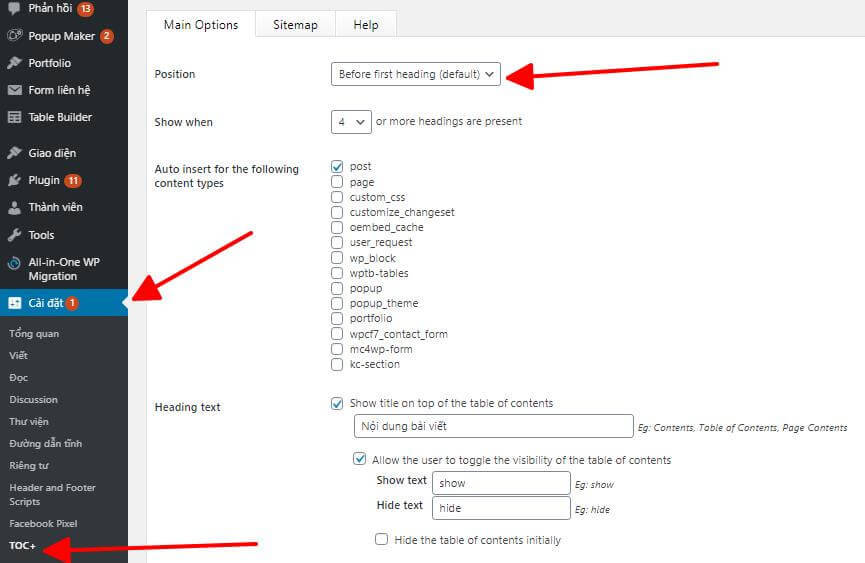Click the 13 pending comments badge
Image resolution: width=865 pixels, height=563 pixels.
85,8
